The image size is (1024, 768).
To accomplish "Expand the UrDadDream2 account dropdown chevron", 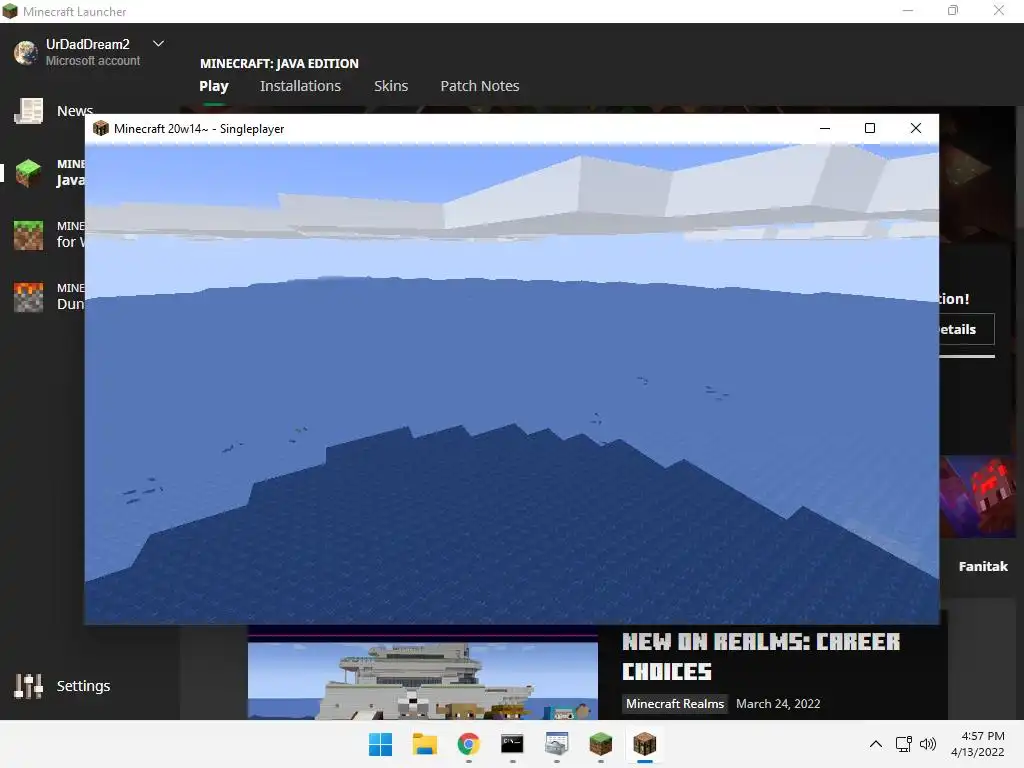I will click(x=158, y=44).
